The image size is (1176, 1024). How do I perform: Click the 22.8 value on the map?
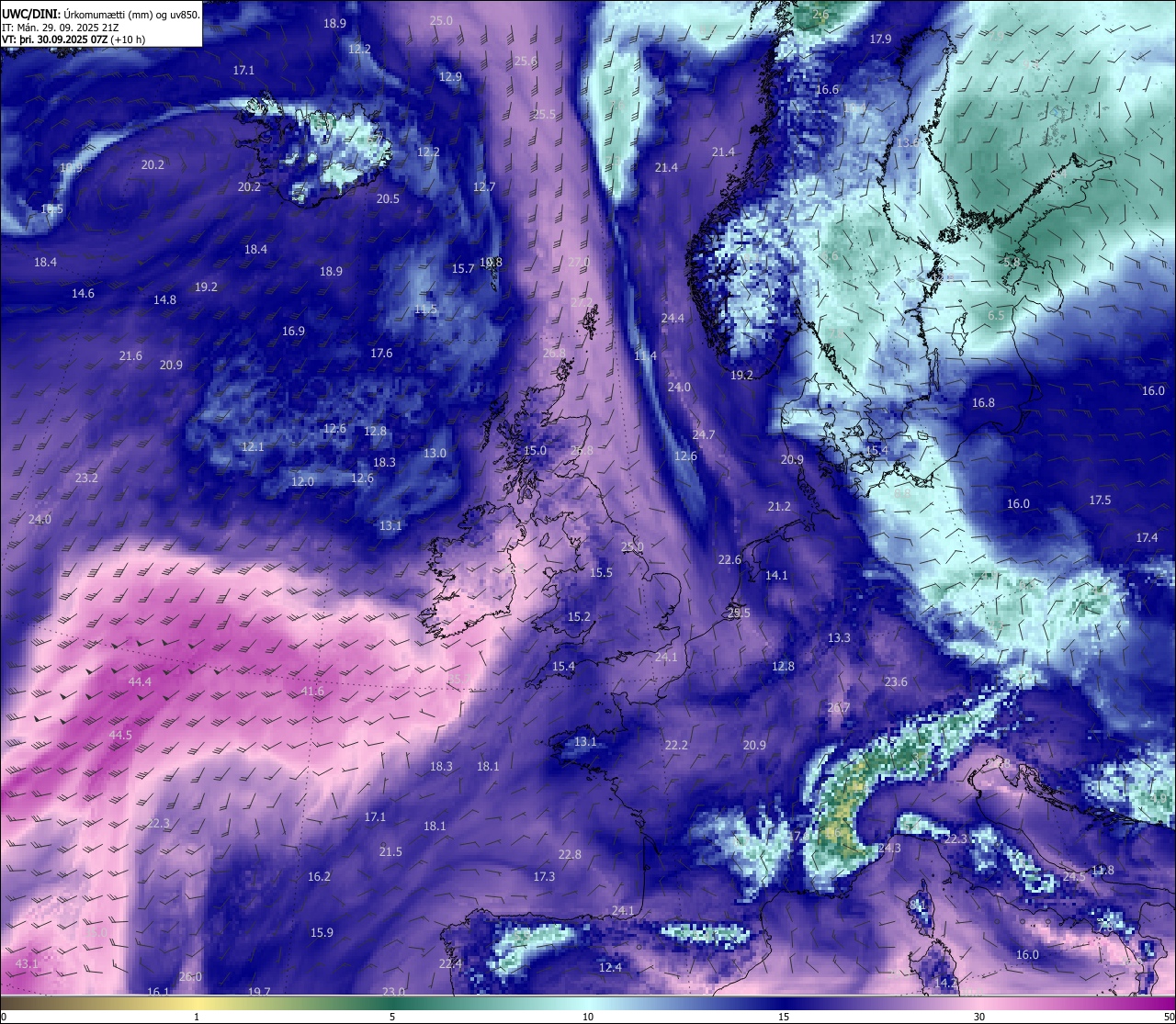point(570,854)
